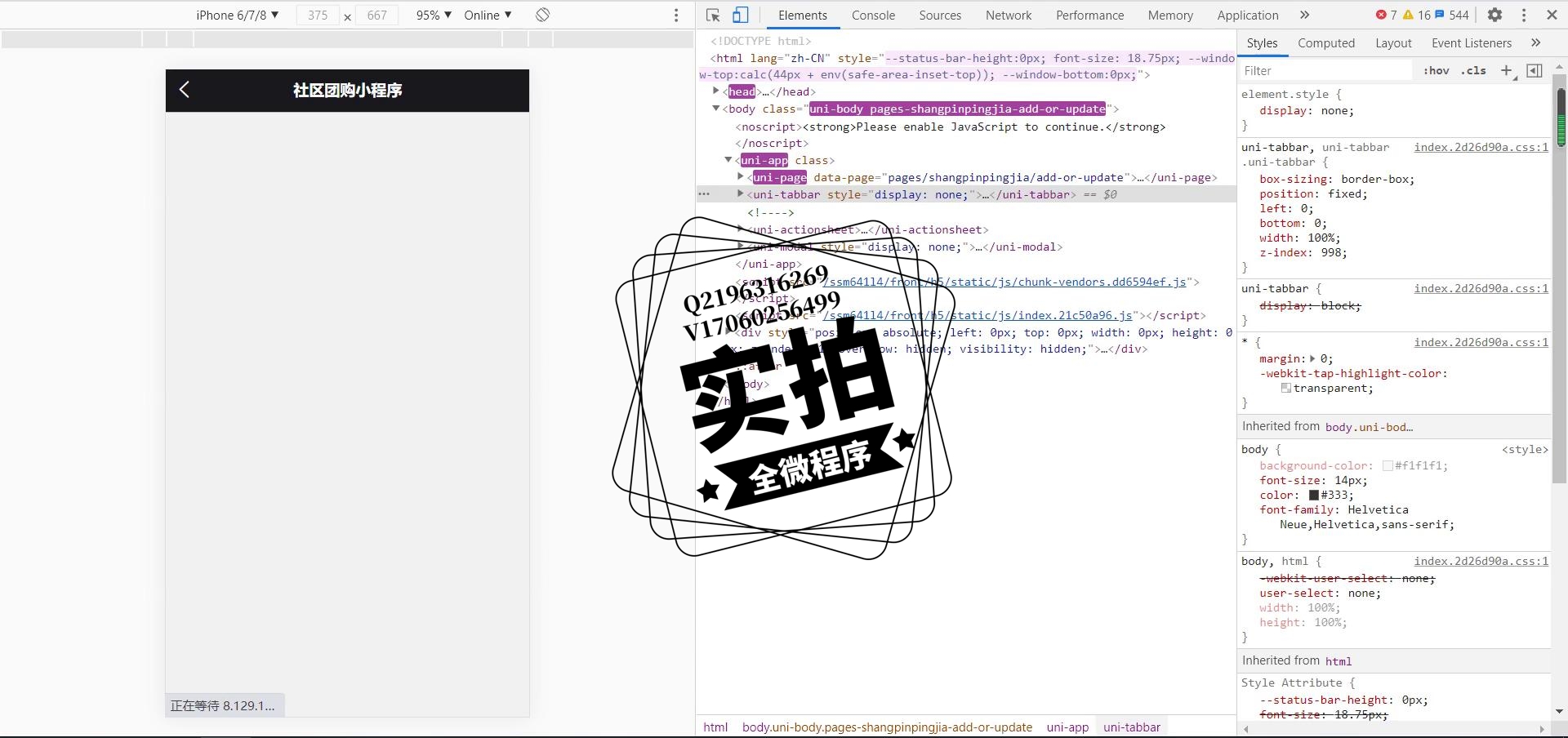Select the Elements tab
This screenshot has width=1568, height=738.
(803, 15)
